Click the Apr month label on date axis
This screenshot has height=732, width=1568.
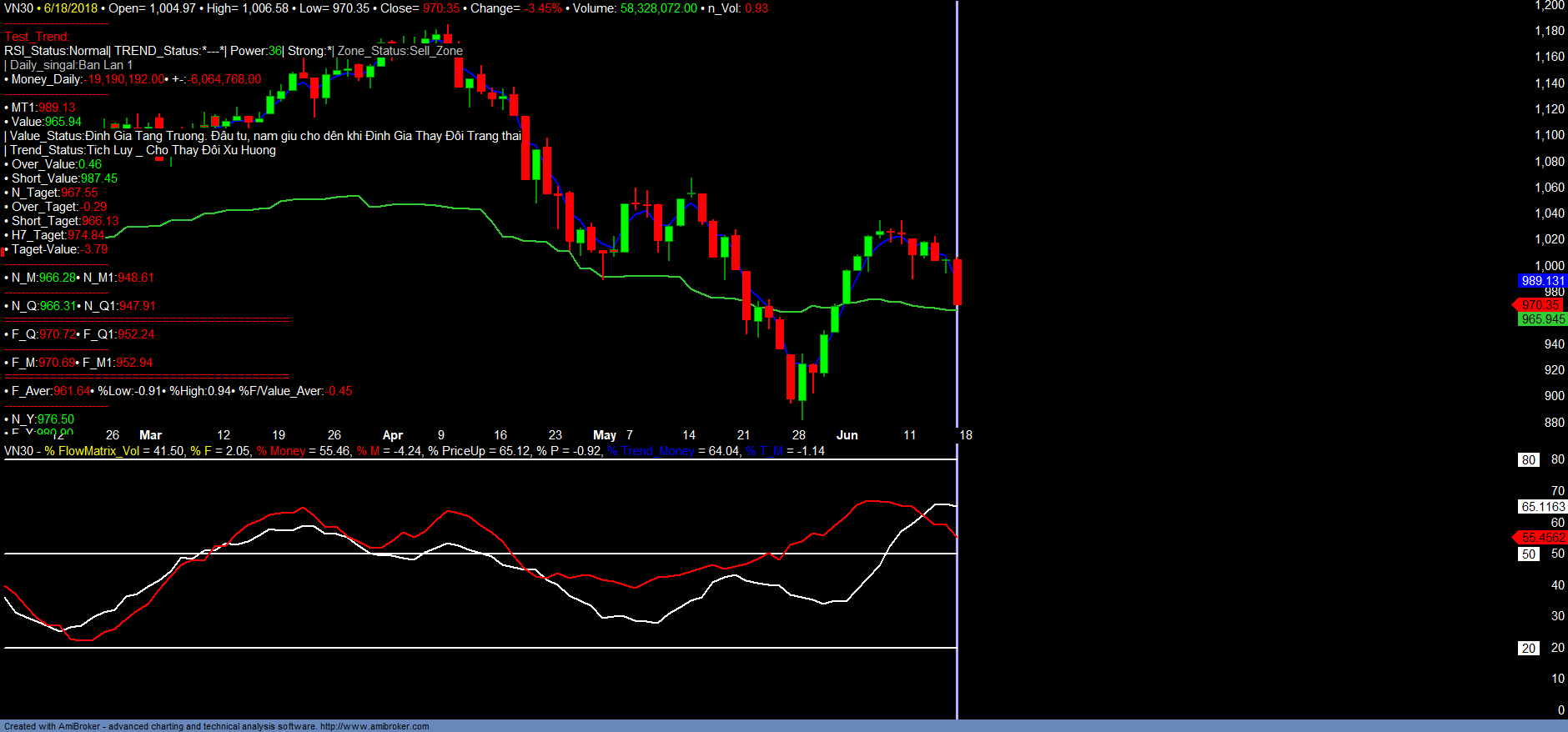coord(392,435)
